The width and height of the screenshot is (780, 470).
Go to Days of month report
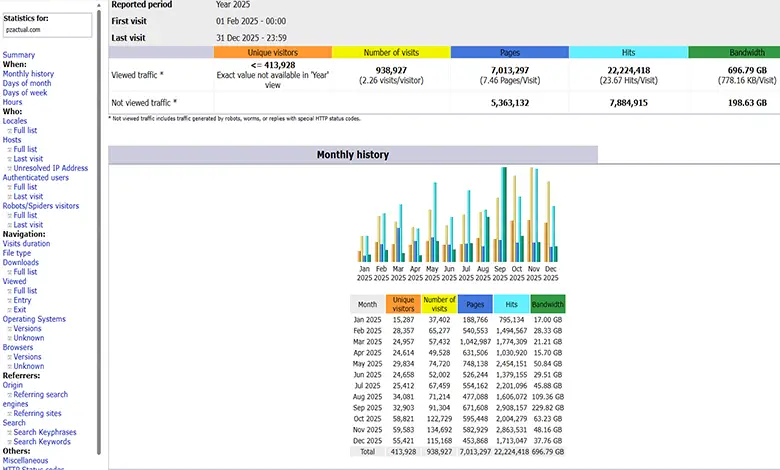(29, 83)
